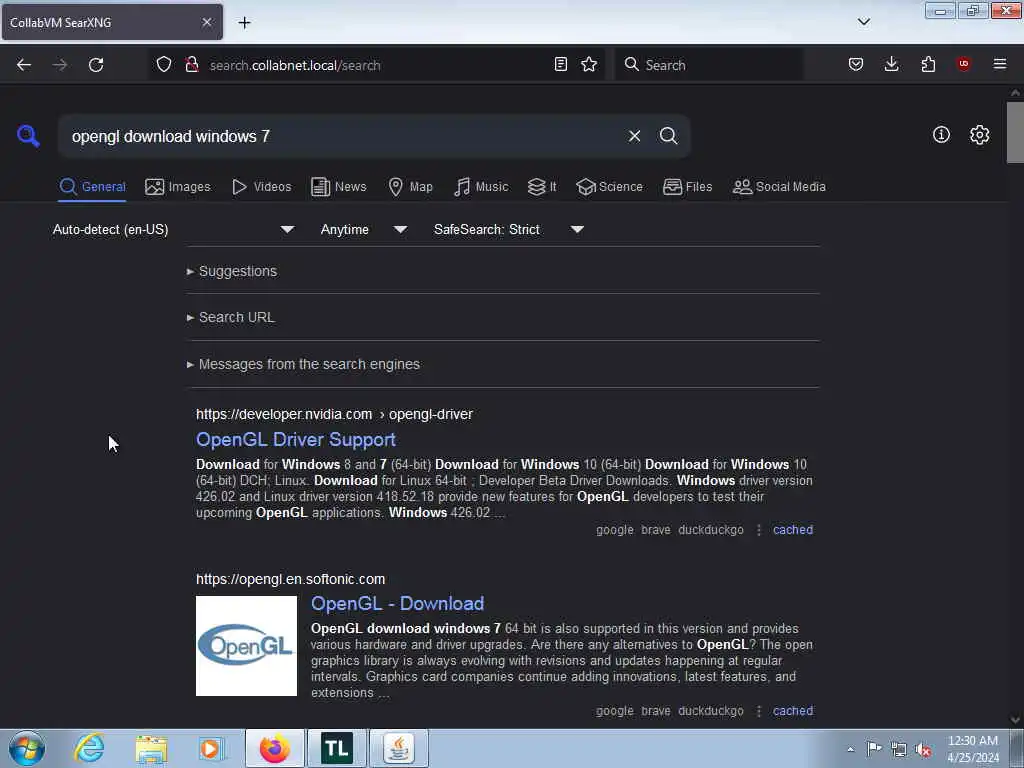Viewport: 1024px width, 768px height.
Task: Open Windows Explorer folder taskbar icon
Action: click(152, 749)
